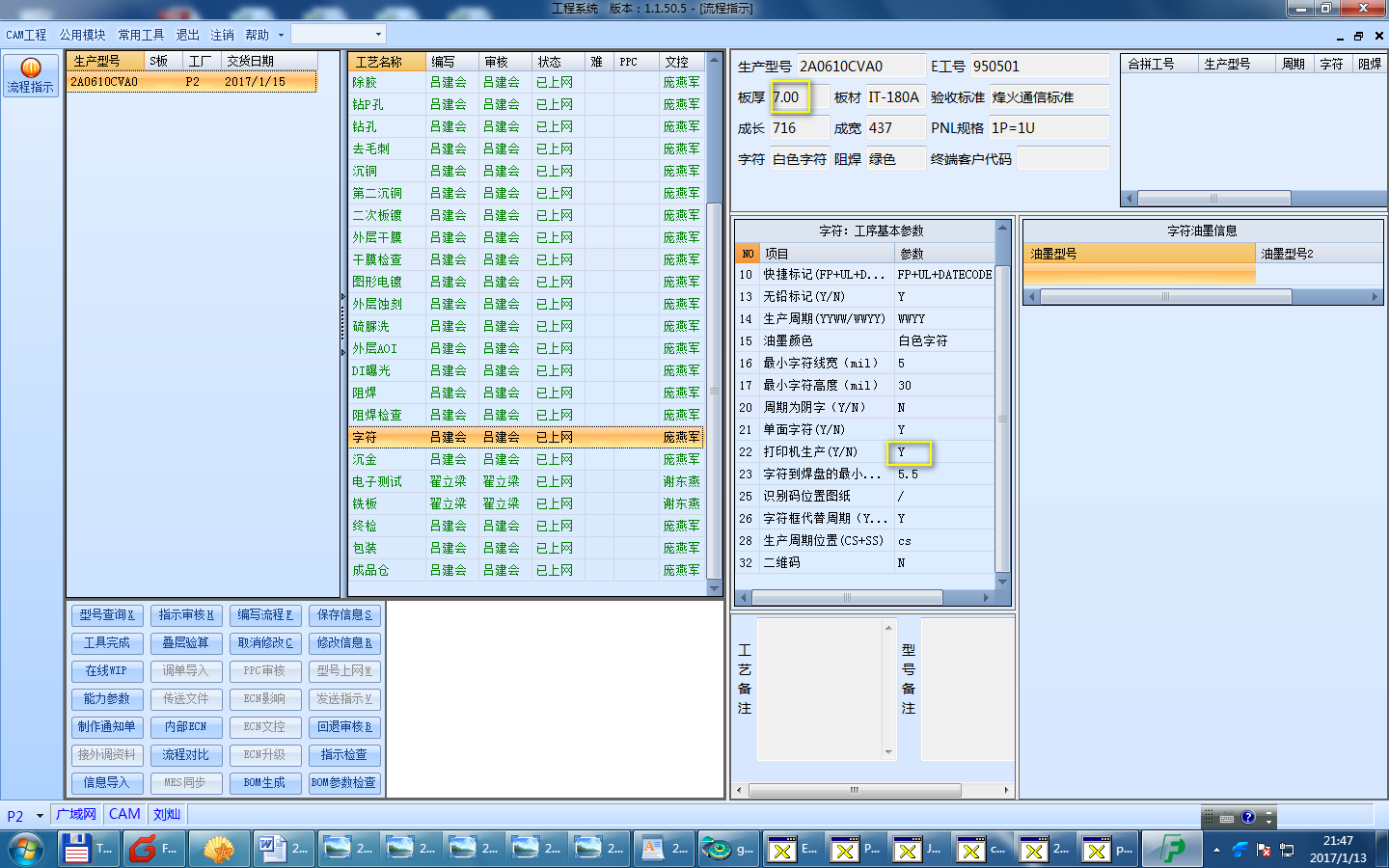Viewport: 1389px width, 868px height.
Task: Click the language bar keyboard icon
Action: (1227, 818)
